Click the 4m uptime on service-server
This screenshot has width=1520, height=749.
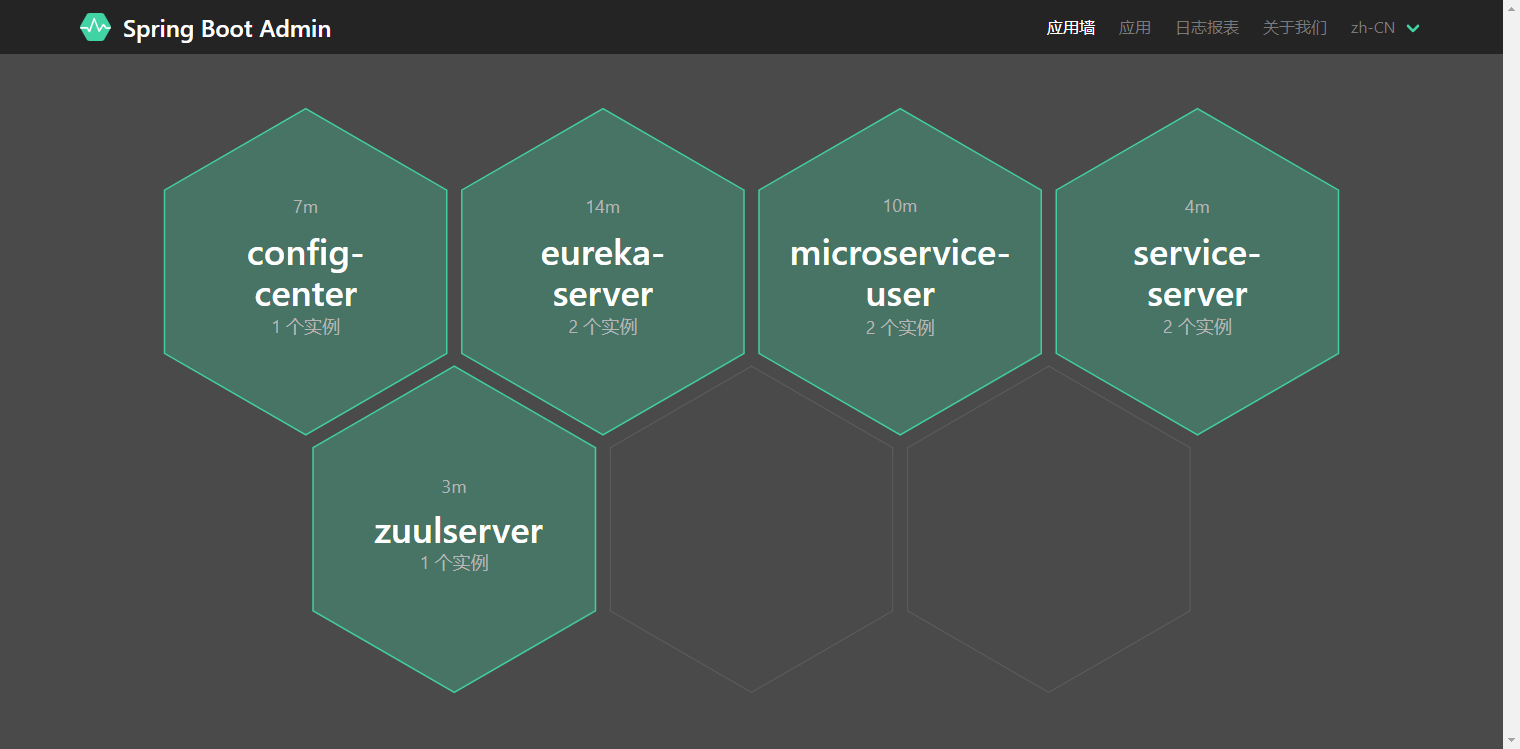coord(1197,207)
